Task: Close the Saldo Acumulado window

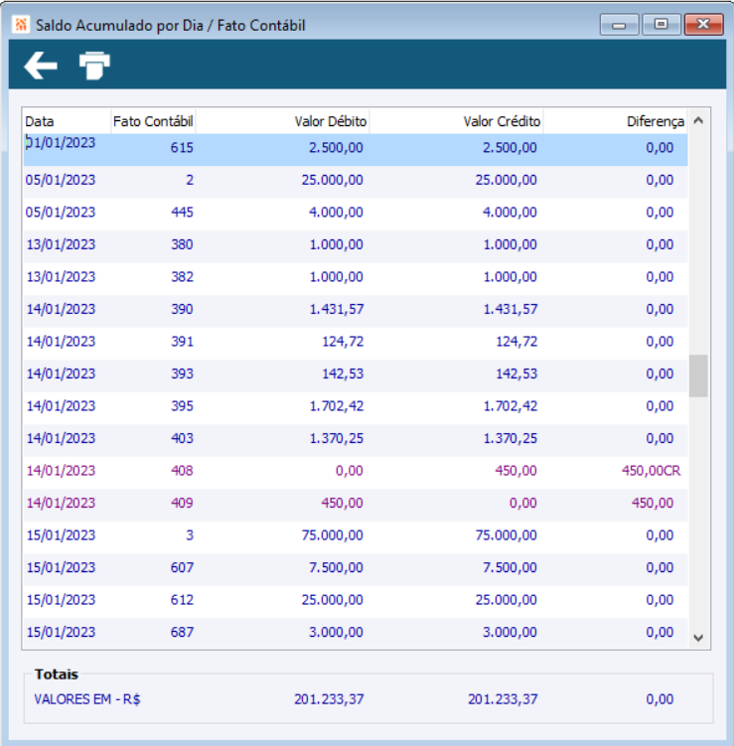Action: pyautogui.click(x=704, y=25)
